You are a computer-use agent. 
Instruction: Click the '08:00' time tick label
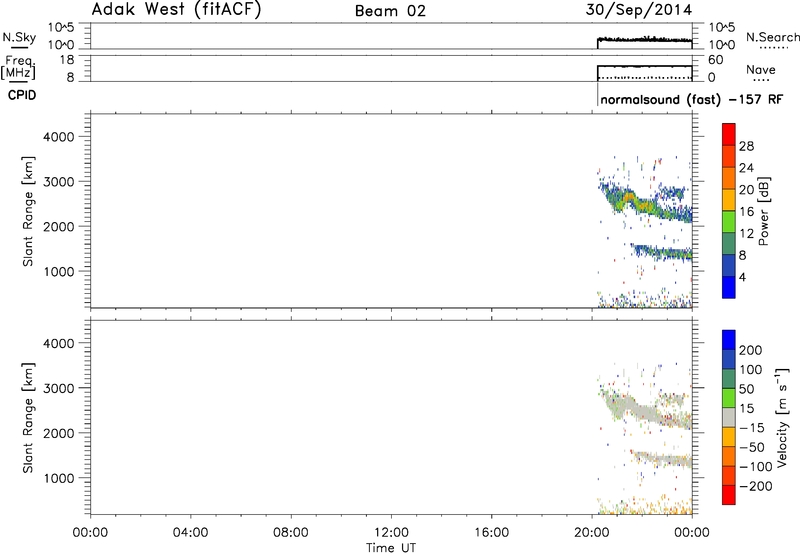(290, 533)
